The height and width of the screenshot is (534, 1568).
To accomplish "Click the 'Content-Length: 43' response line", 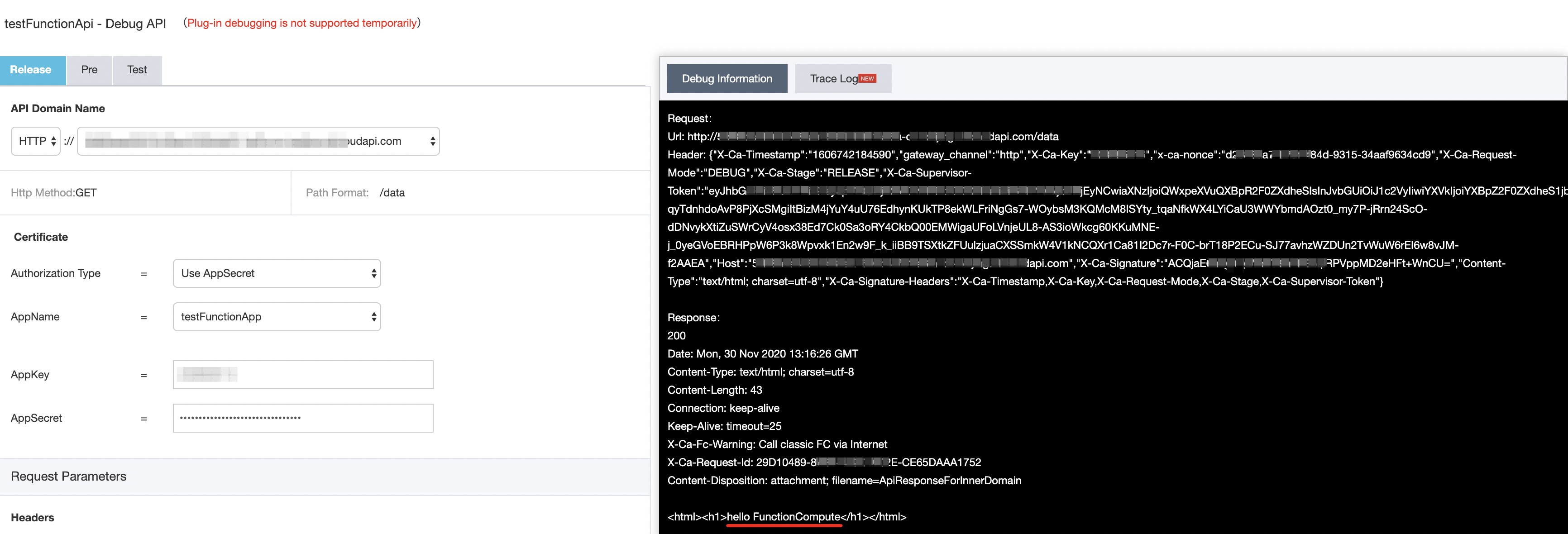I will point(715,391).
